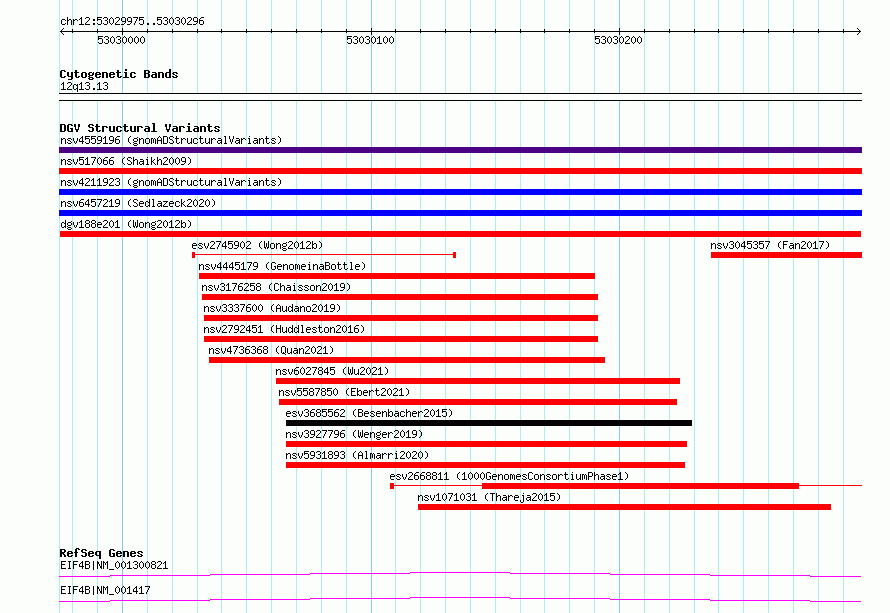Open esv2668811 (1000GenomesConsortiumPhase1) label
Screen dimensions: 890x613
pyautogui.click(x=509, y=476)
